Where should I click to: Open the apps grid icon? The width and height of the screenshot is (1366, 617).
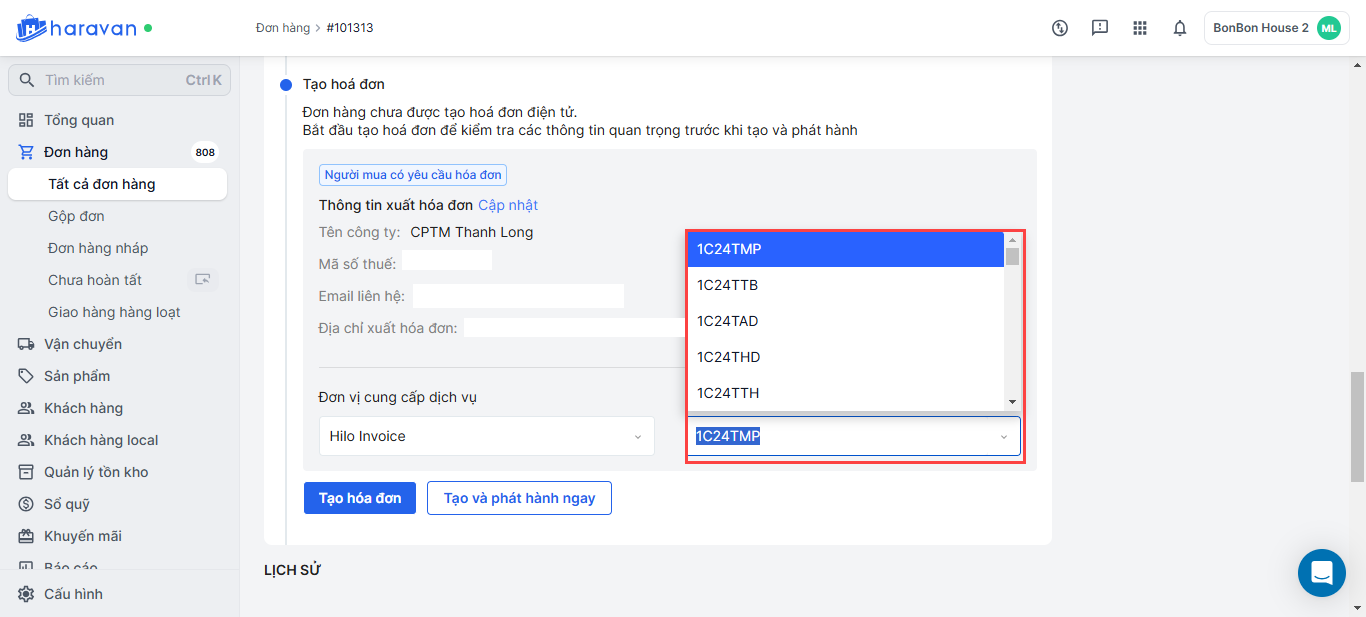1140,28
